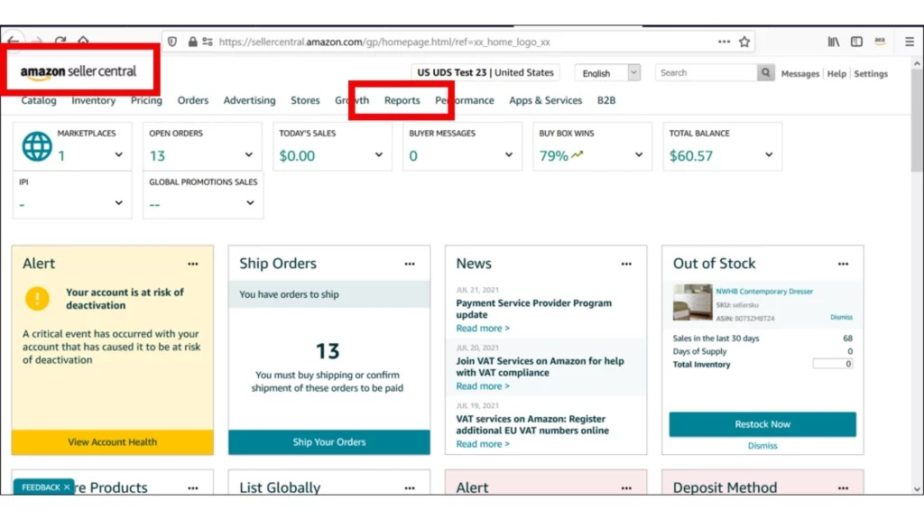924x520 pixels.
Task: Expand the Today's Sales dropdown
Action: point(379,154)
